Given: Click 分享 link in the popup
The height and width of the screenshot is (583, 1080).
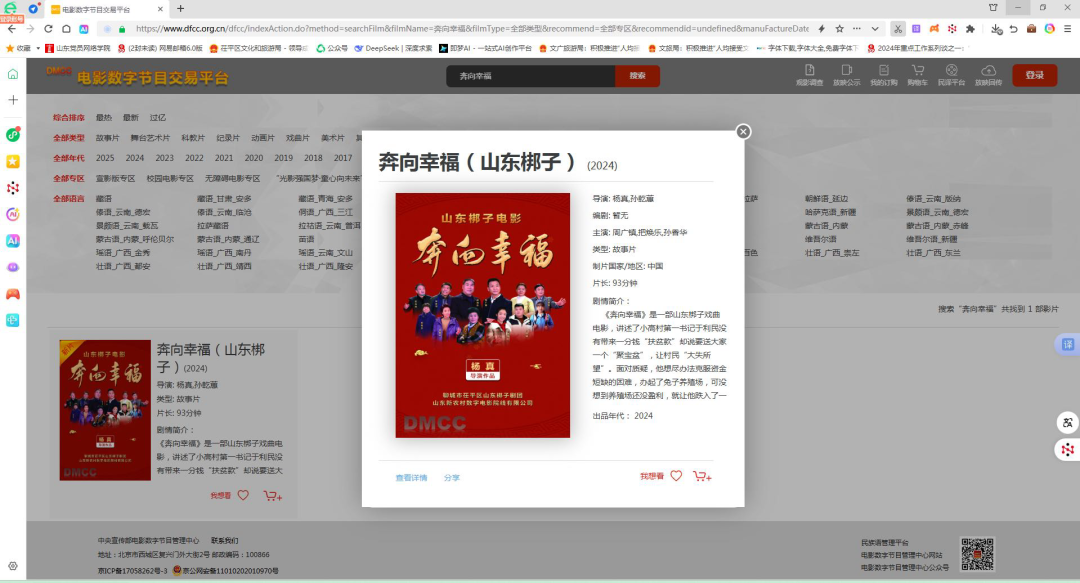Looking at the screenshot, I should pyautogui.click(x=452, y=478).
